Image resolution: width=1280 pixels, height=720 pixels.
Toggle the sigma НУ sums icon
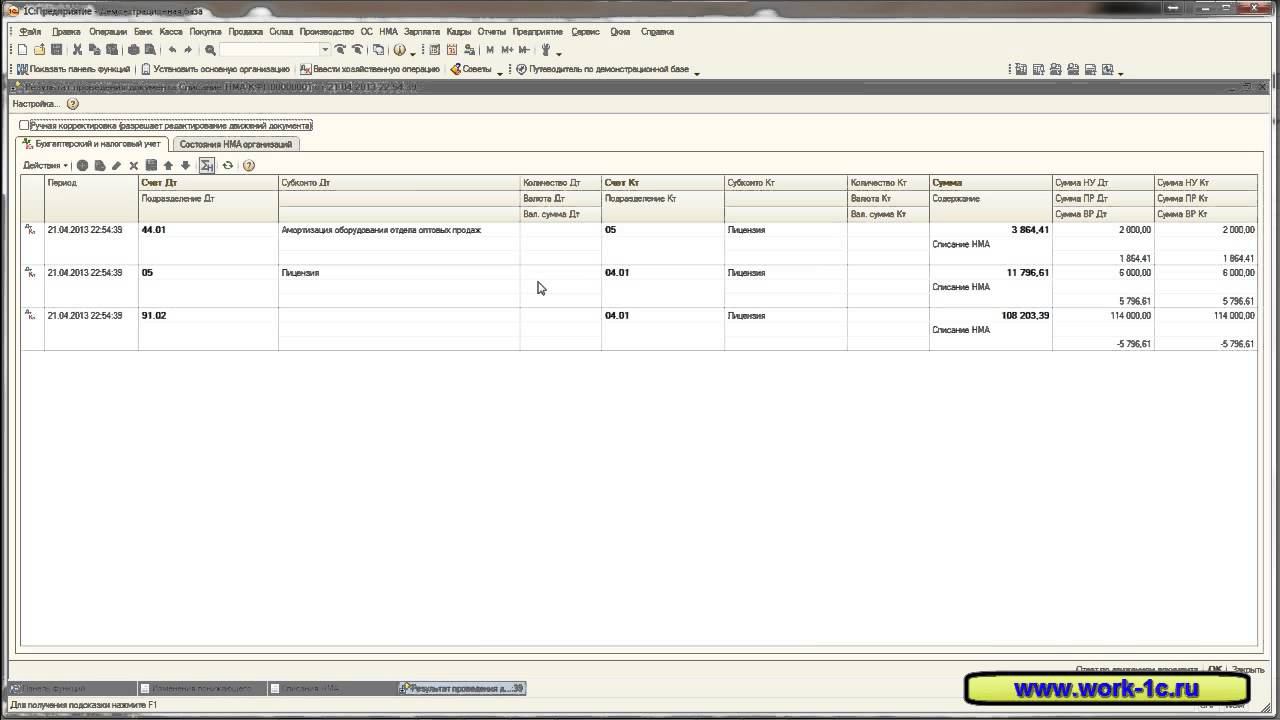point(206,165)
